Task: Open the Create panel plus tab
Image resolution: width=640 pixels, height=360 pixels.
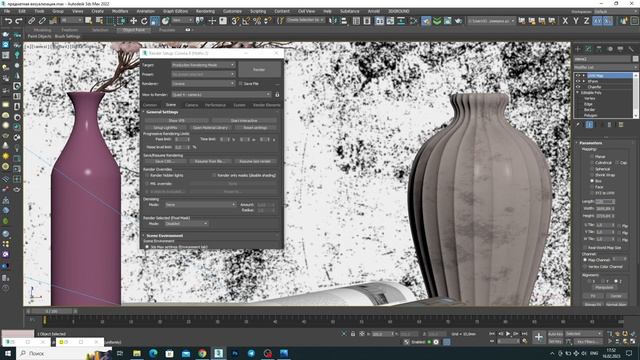Action: click(x=578, y=49)
